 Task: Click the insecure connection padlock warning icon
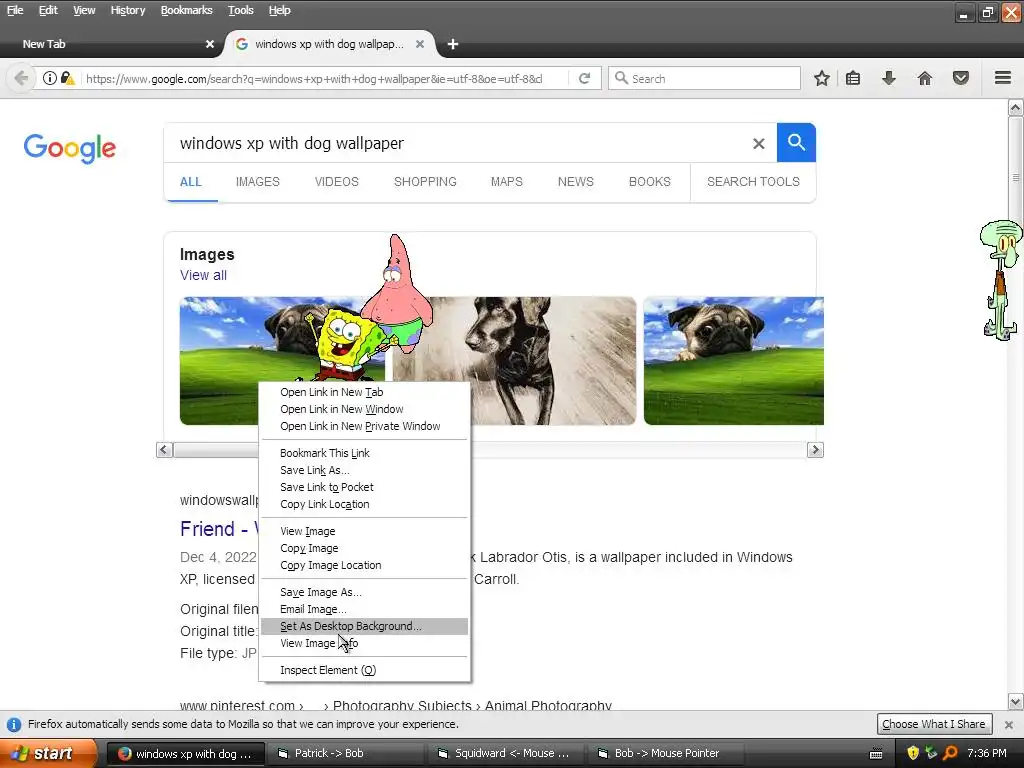click(x=67, y=78)
